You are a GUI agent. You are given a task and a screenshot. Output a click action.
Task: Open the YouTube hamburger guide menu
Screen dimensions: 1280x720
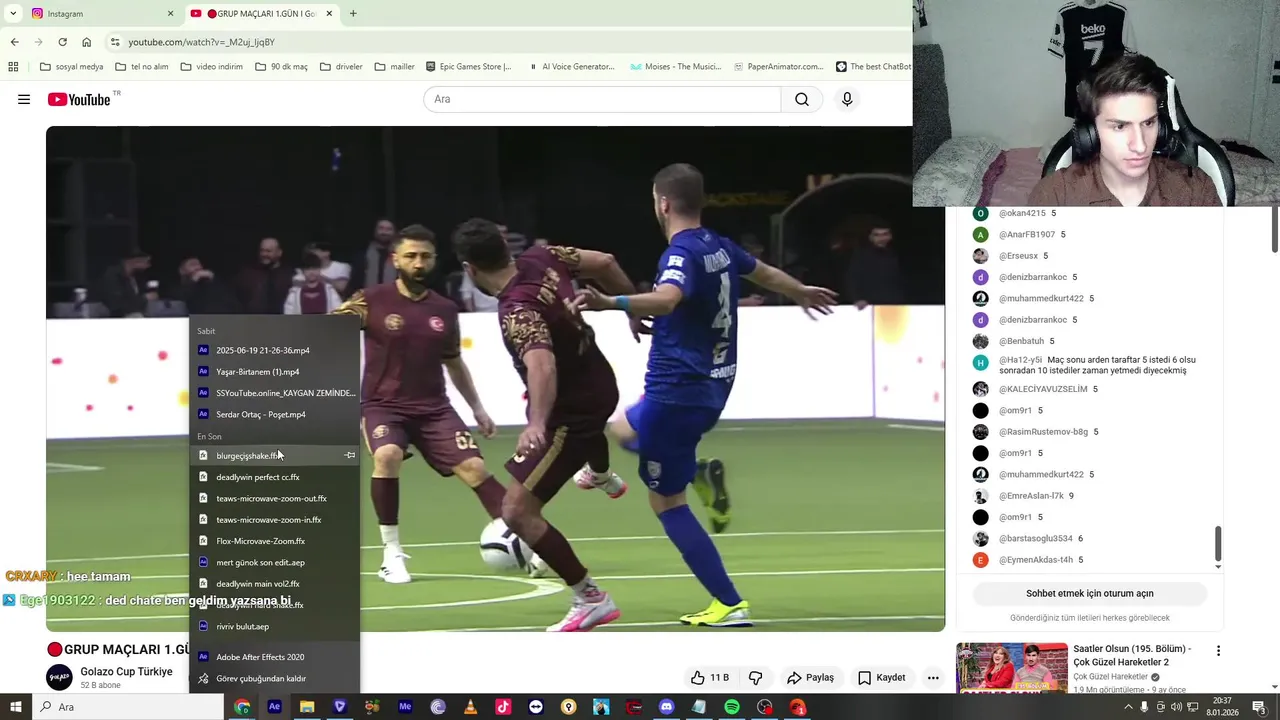(x=24, y=99)
